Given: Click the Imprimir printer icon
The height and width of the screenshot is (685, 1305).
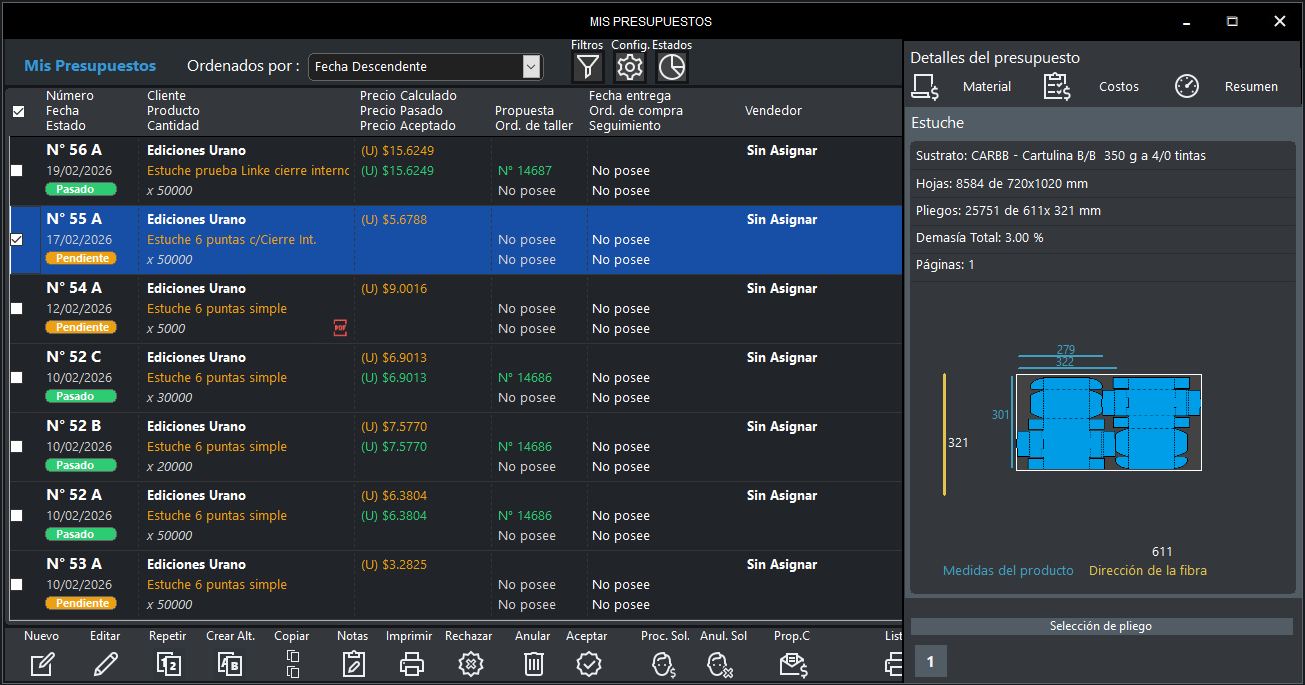Looking at the screenshot, I should coord(412,663).
